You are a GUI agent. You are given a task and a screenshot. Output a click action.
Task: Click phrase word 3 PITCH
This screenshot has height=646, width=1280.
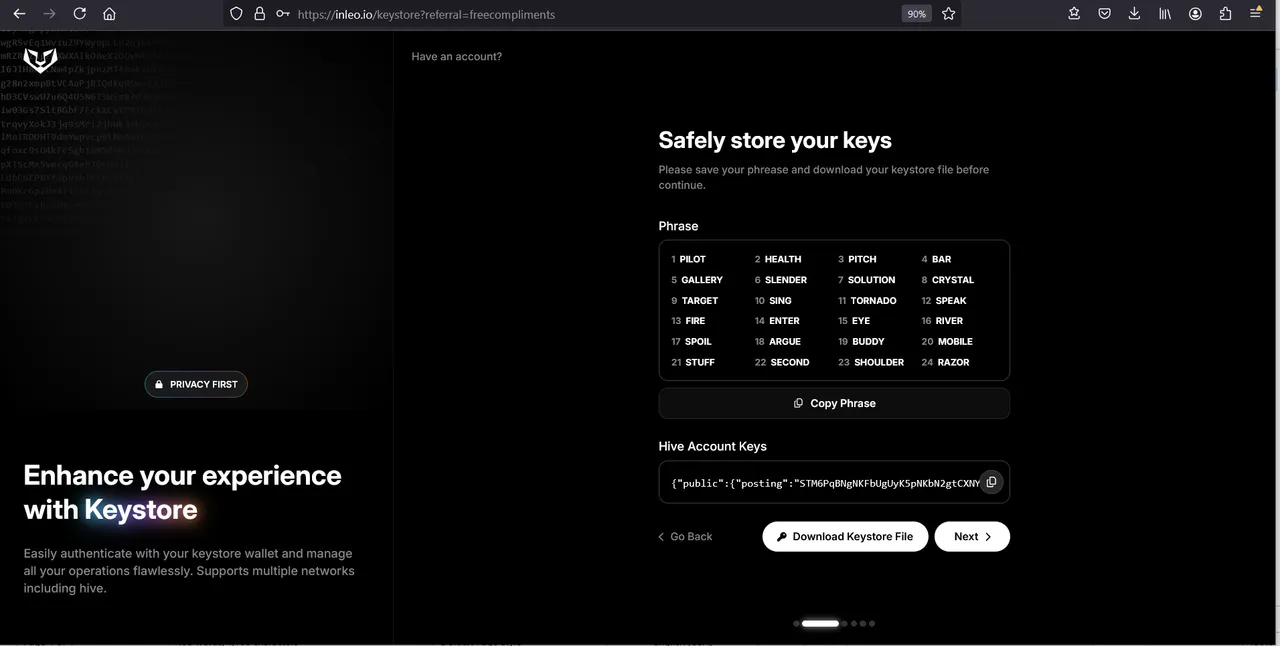[x=857, y=259]
